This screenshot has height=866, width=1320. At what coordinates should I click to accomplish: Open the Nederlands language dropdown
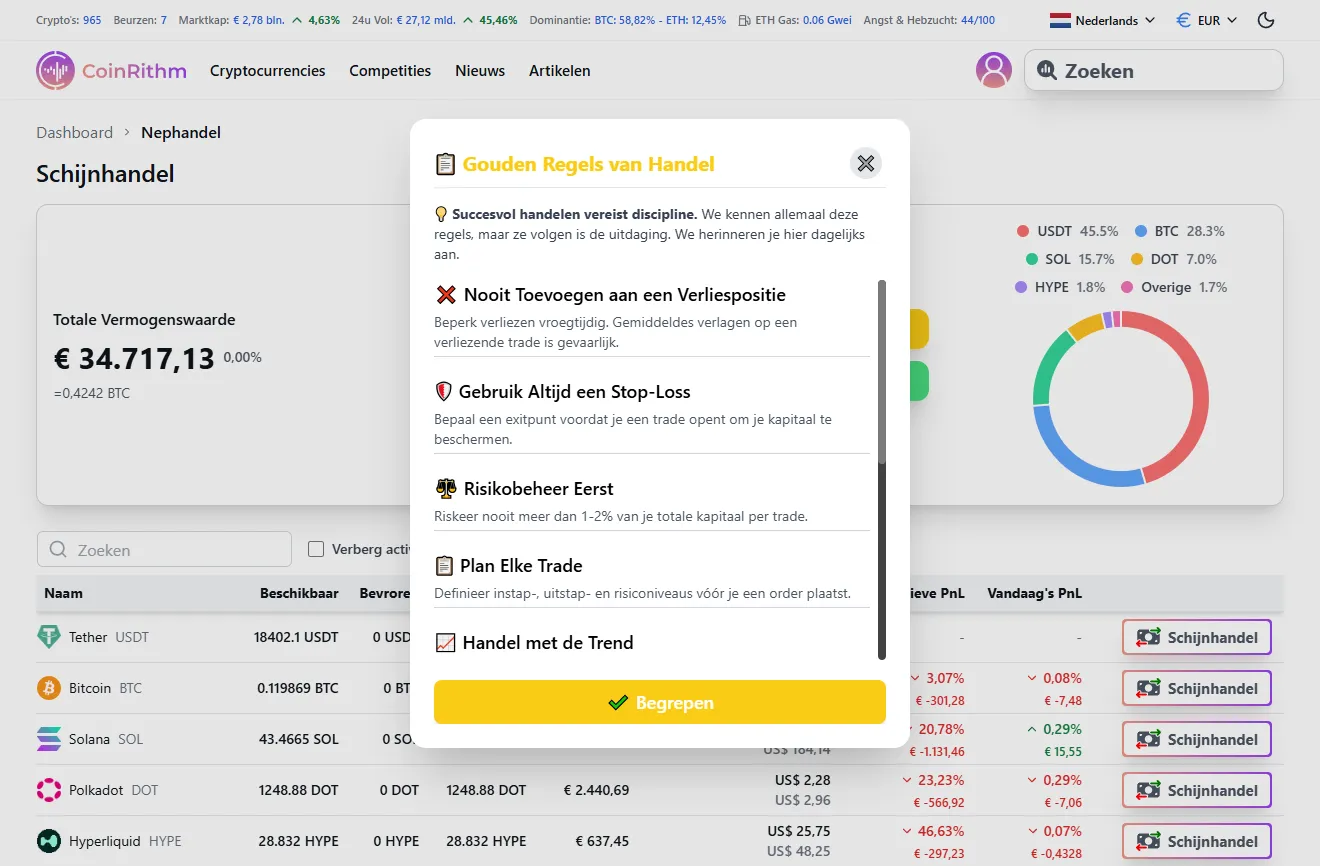click(1102, 19)
